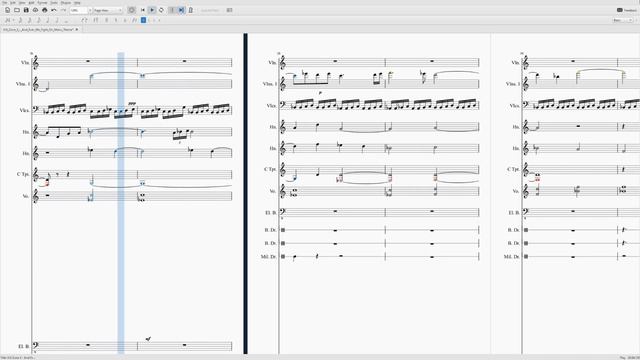Viewport: 640px width, 360px height.
Task: Toggle pan score during playback
Action: click(x=181, y=10)
